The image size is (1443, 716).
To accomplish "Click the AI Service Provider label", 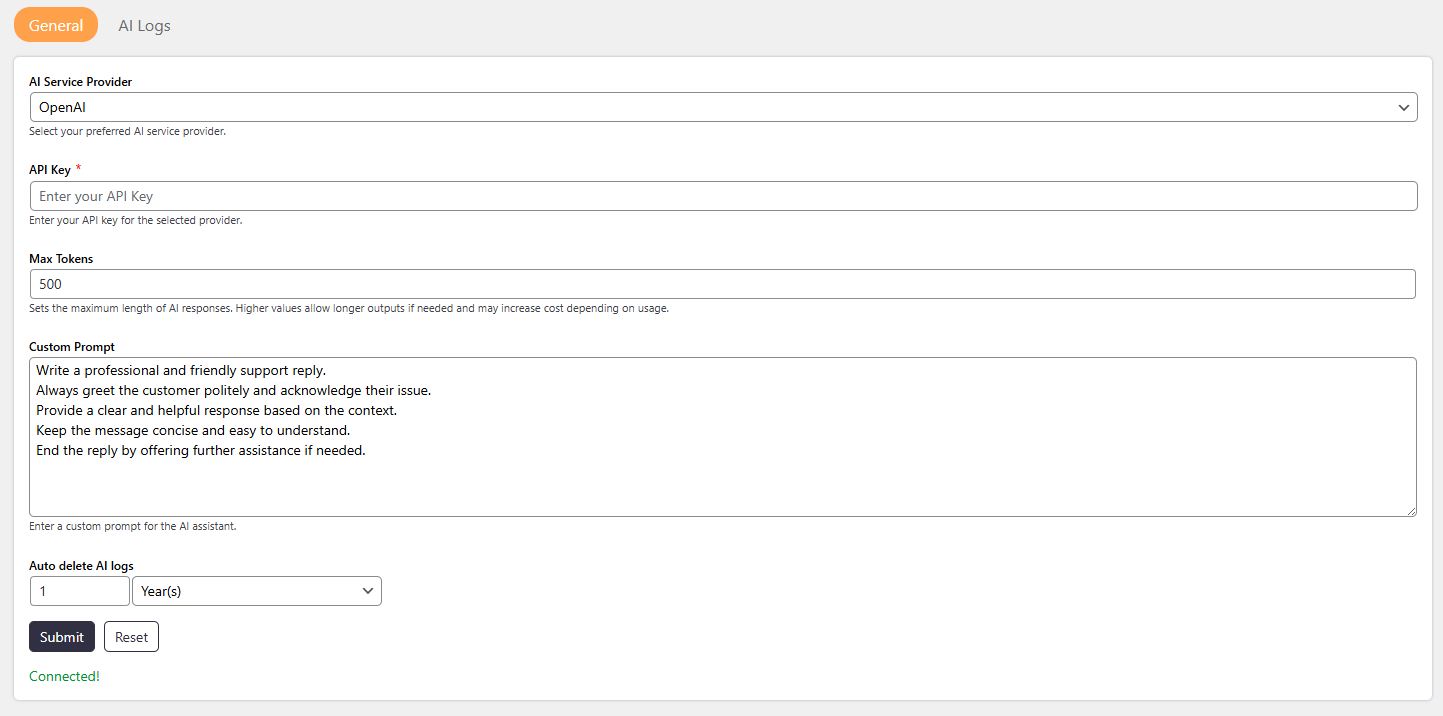I will coord(80,82).
